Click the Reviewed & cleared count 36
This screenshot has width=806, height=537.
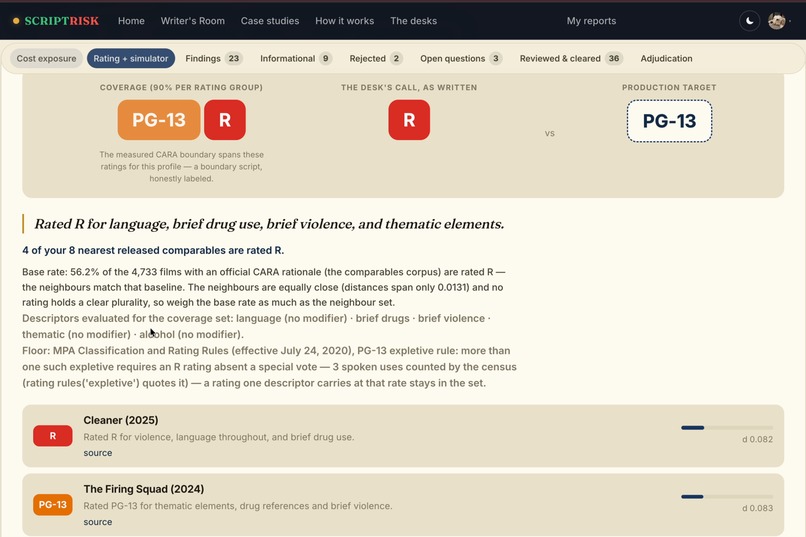click(x=614, y=59)
